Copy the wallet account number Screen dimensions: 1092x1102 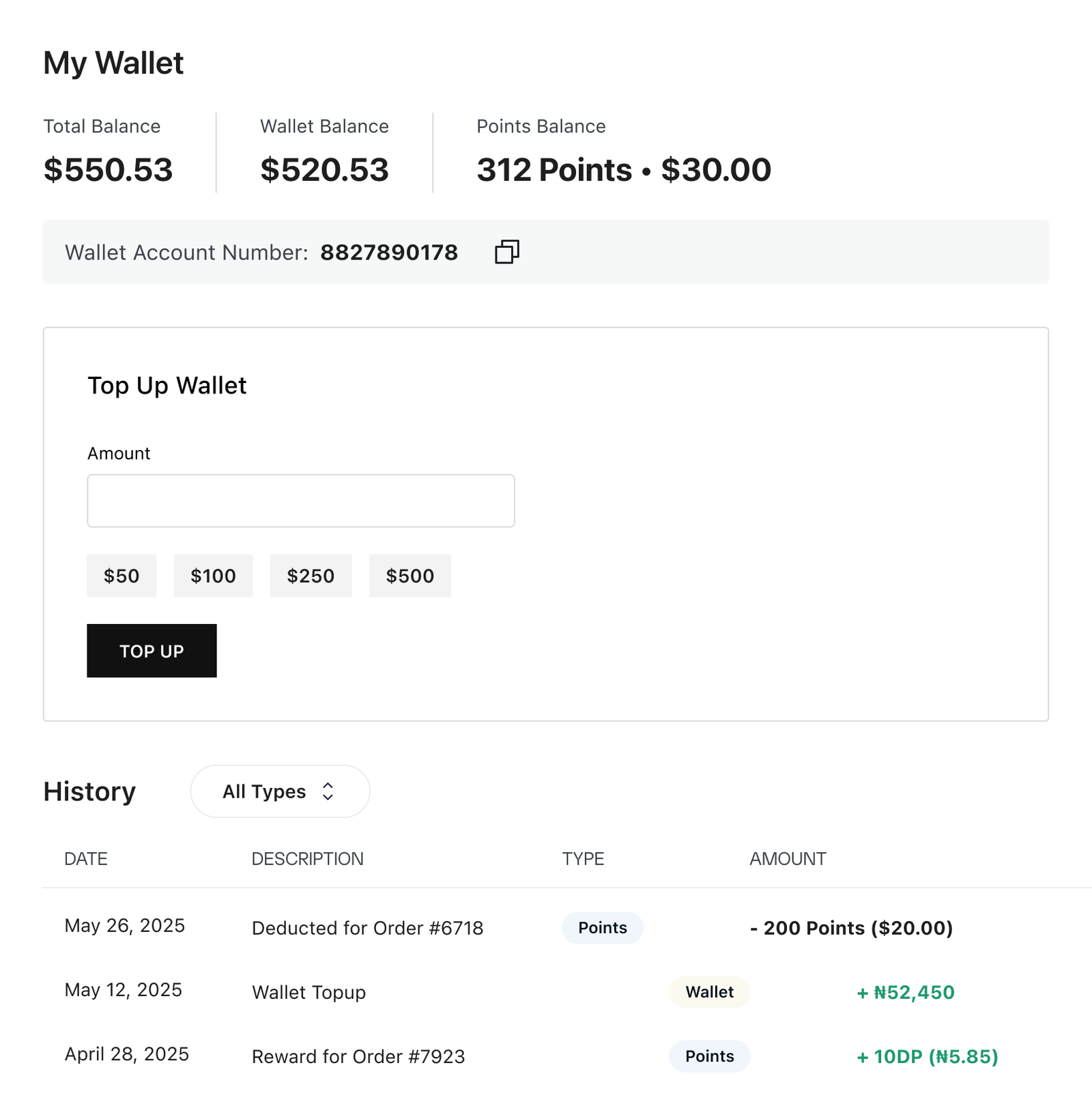point(507,252)
